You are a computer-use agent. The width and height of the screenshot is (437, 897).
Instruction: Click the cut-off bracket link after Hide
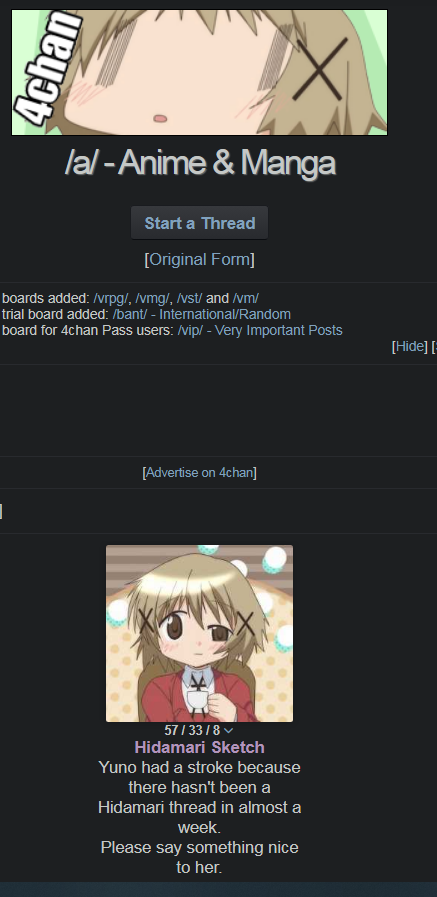tap(434, 346)
